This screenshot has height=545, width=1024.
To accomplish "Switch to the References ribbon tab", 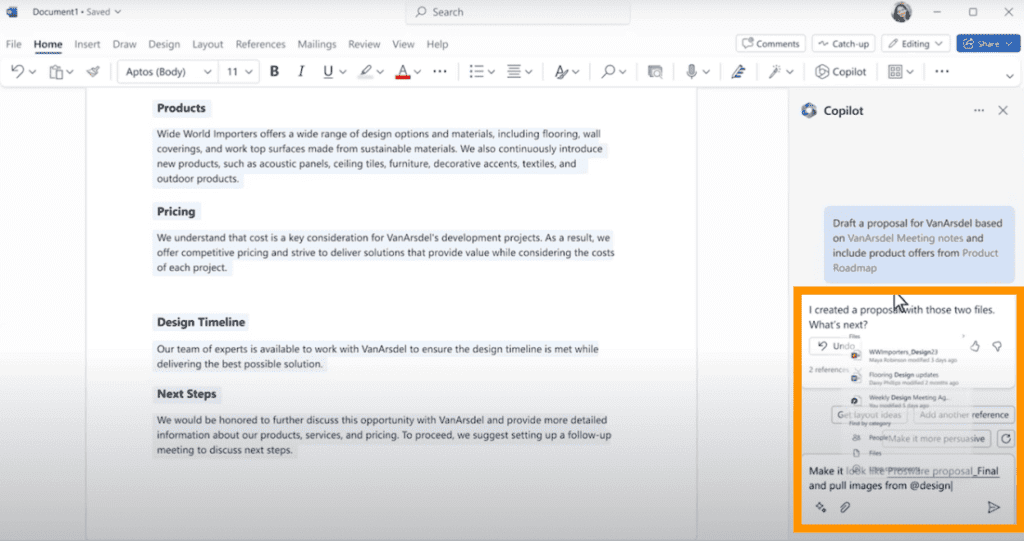I will tap(261, 44).
